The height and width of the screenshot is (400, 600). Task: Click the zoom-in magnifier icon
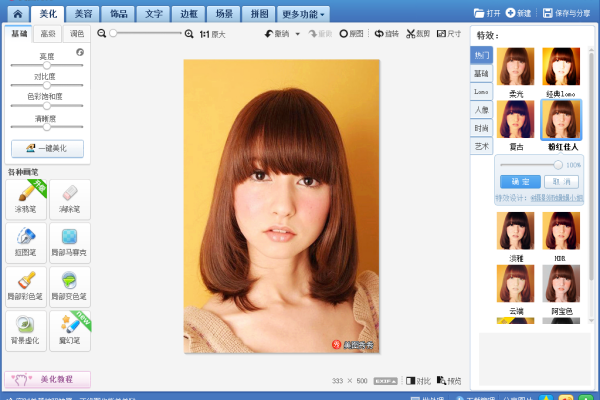(x=190, y=34)
